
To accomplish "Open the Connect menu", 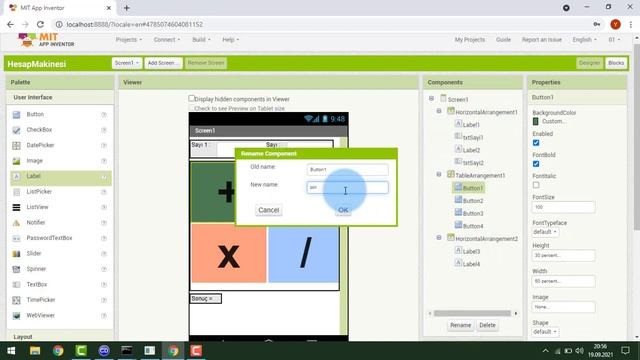I will [x=167, y=40].
